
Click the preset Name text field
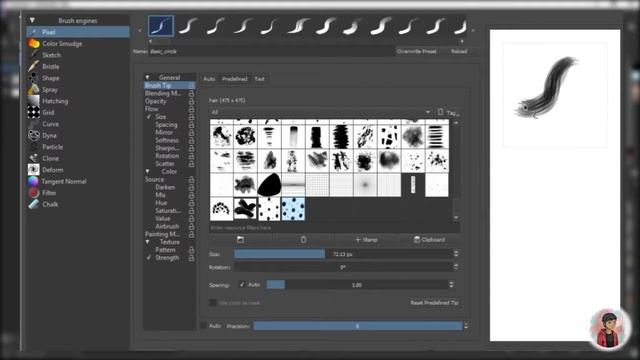(271, 51)
